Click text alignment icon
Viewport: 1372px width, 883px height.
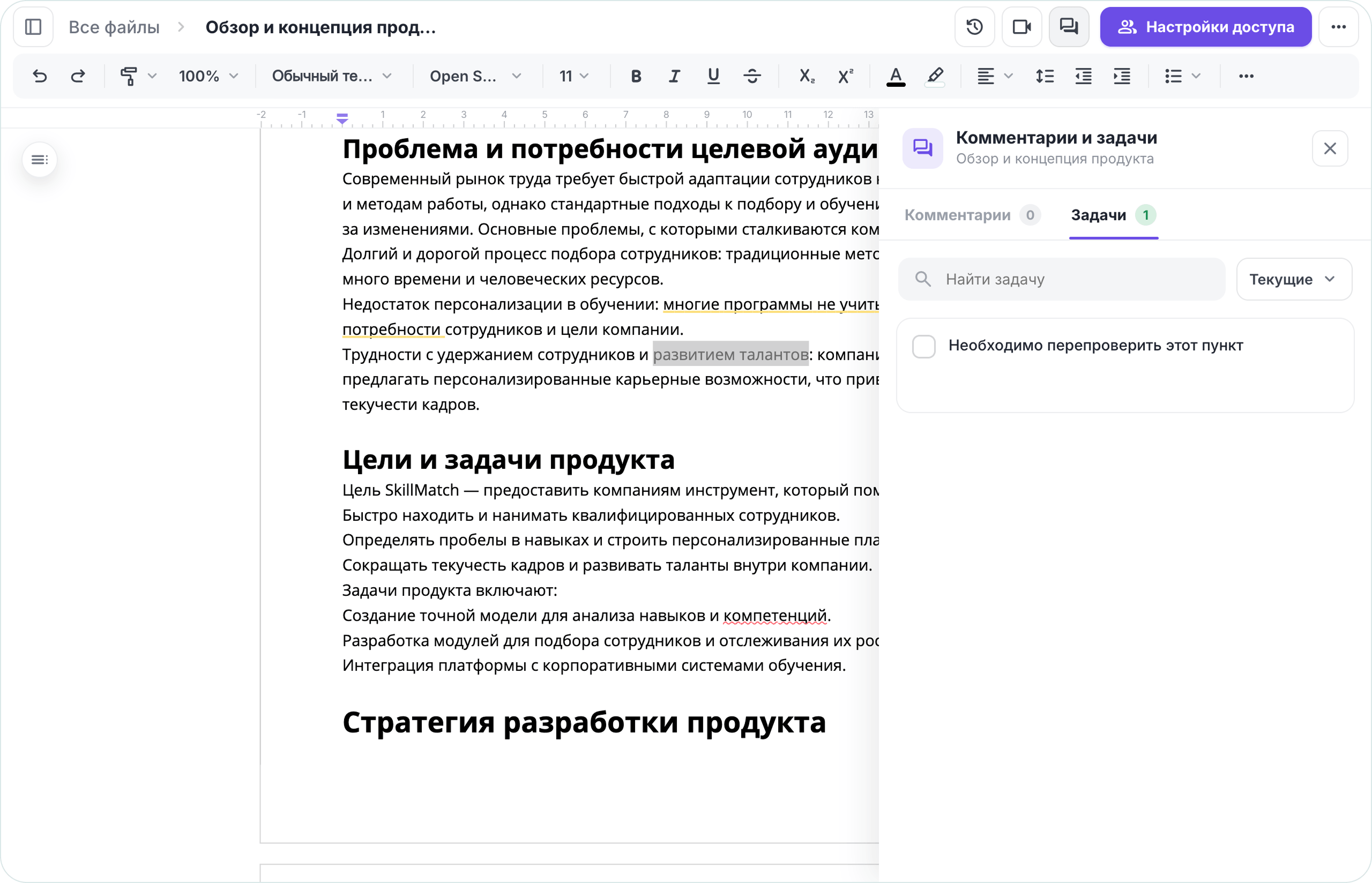[x=986, y=76]
